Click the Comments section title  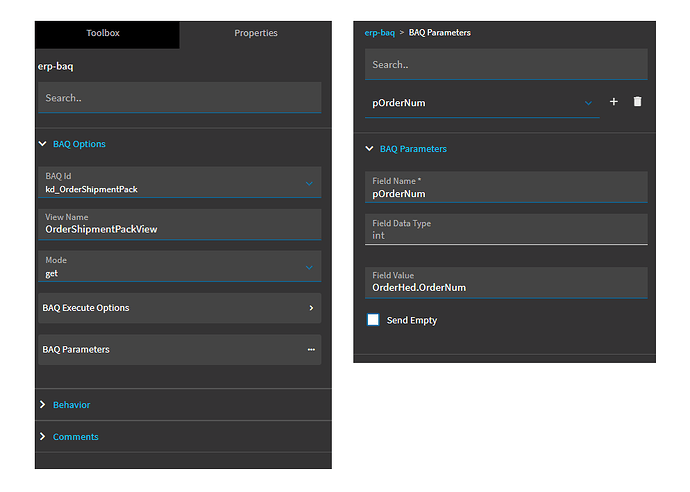(x=76, y=437)
